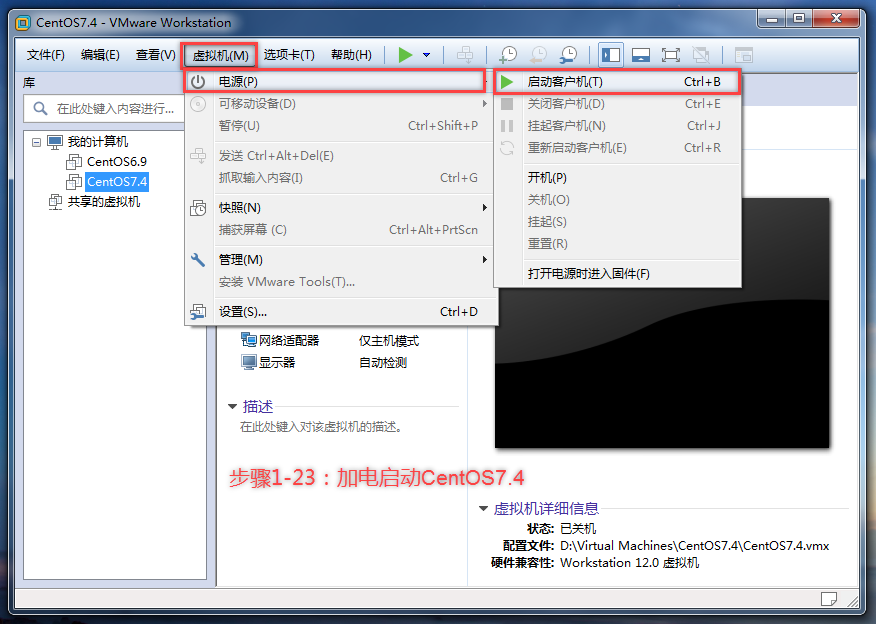Select 关机(O) in the power submenu
Image resolution: width=876 pixels, height=624 pixels.
click(x=618, y=200)
